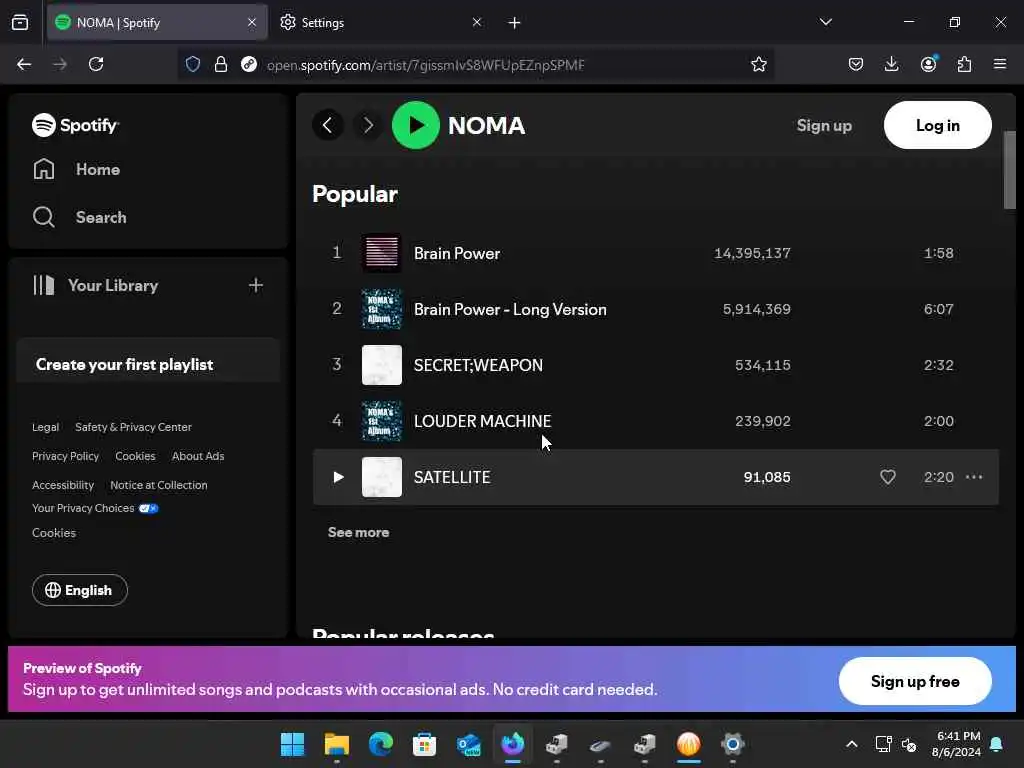
Task: Open Outlook from taskbar
Action: pyautogui.click(x=469, y=744)
